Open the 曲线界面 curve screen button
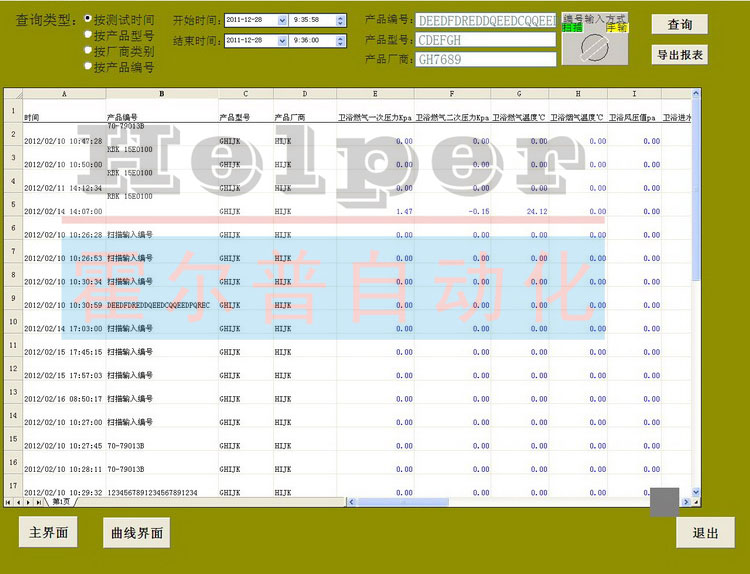 point(137,532)
